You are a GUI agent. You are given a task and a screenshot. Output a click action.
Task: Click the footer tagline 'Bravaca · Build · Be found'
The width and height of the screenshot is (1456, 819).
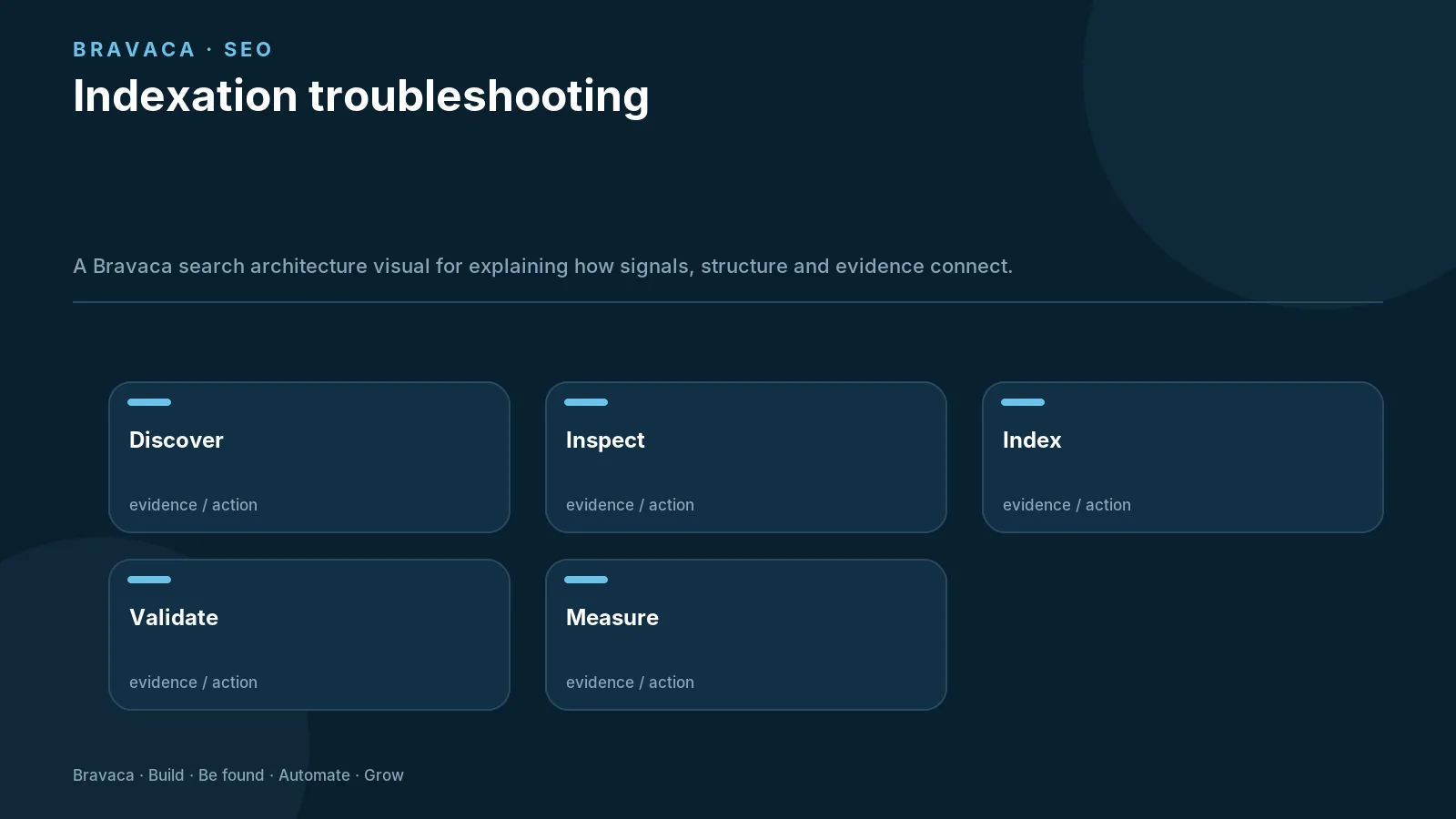(168, 775)
